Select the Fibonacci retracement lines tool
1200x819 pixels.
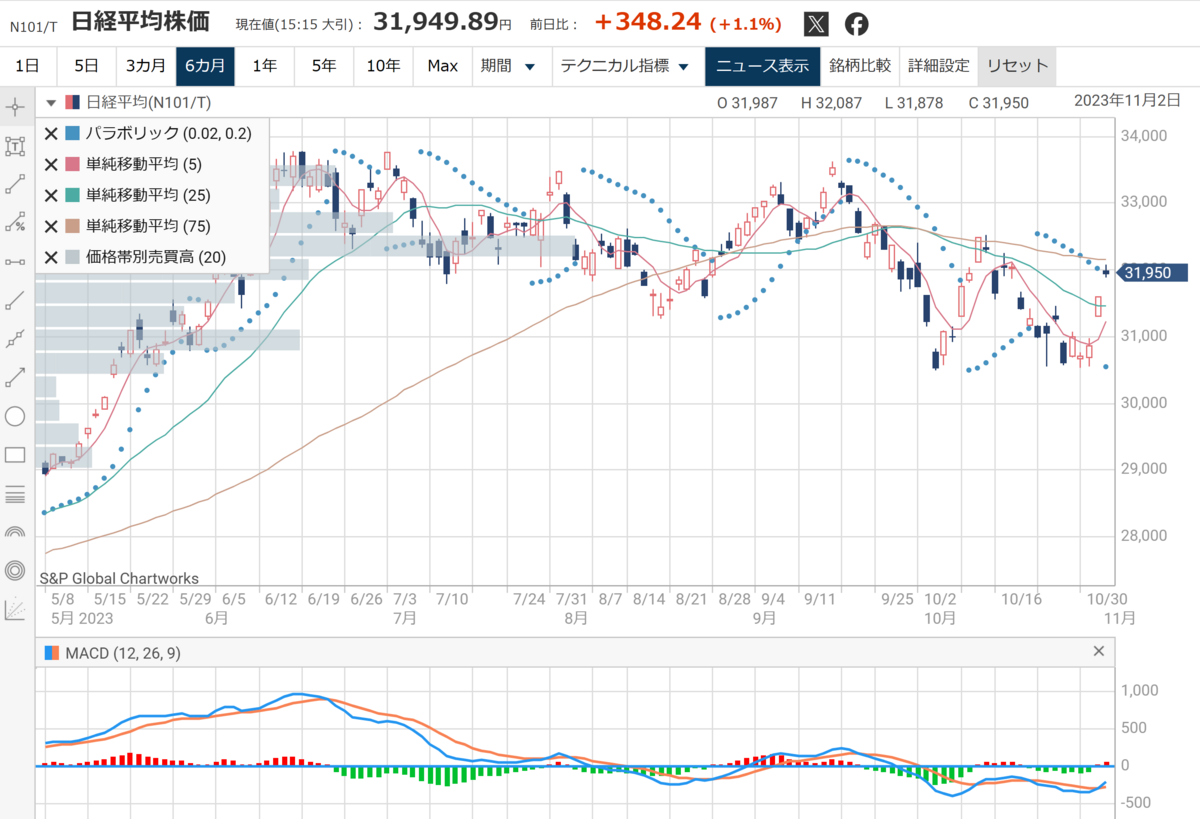point(15,494)
